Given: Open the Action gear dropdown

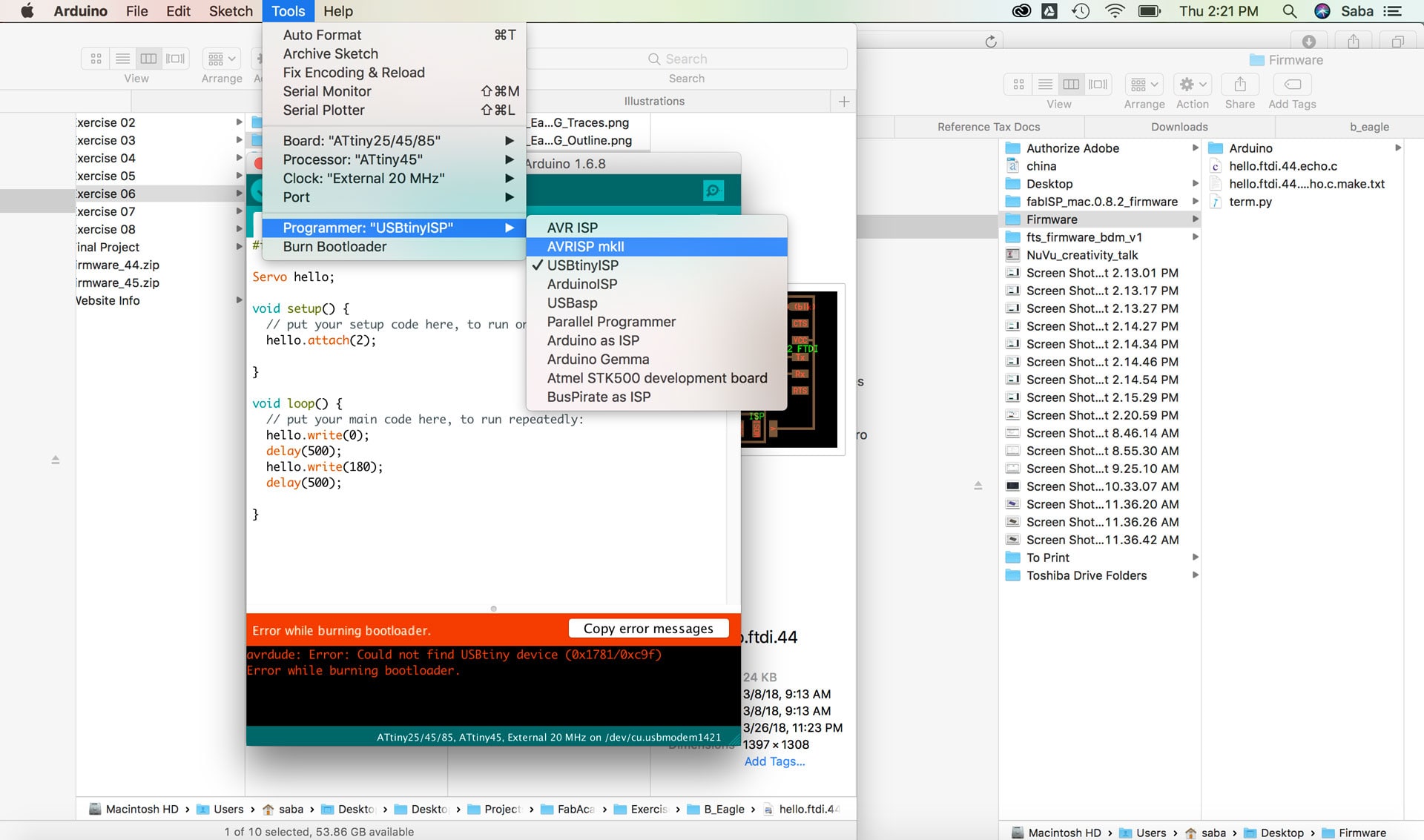Looking at the screenshot, I should tap(1193, 85).
